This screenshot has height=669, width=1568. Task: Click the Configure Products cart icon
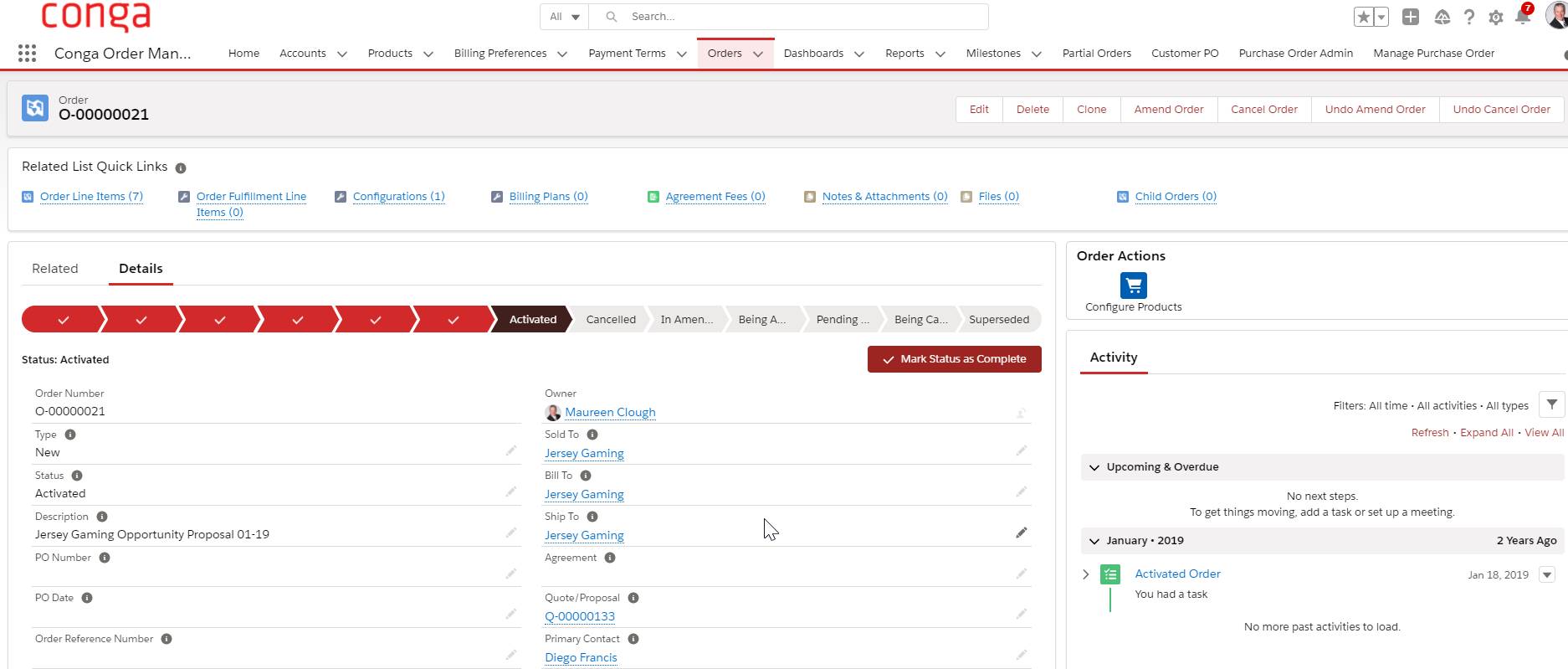point(1133,286)
